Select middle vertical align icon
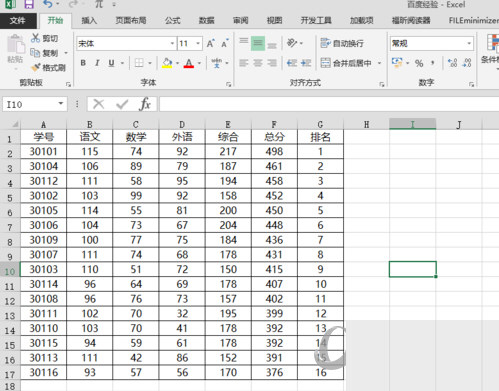The height and width of the screenshot is (391, 499). point(258,43)
